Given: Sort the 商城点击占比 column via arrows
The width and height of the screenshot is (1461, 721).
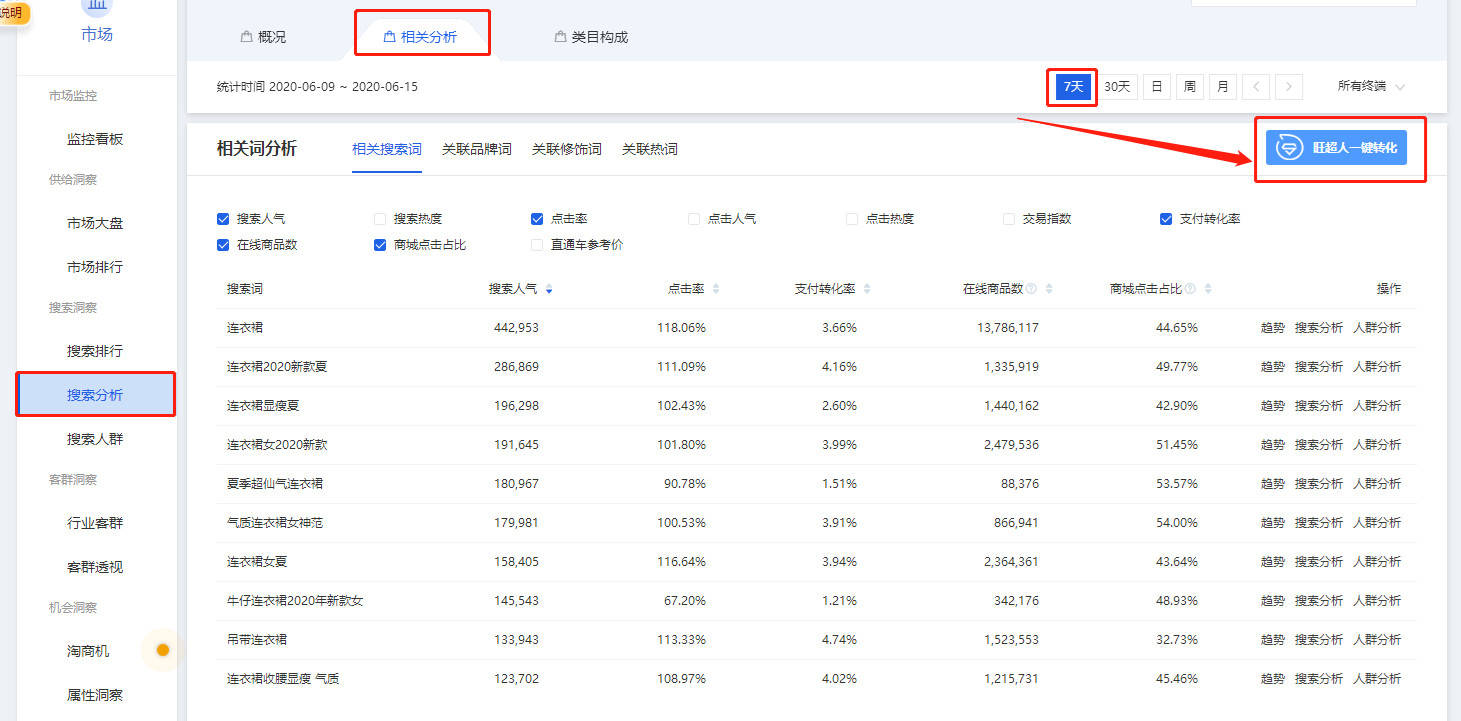Looking at the screenshot, I should click(1208, 289).
